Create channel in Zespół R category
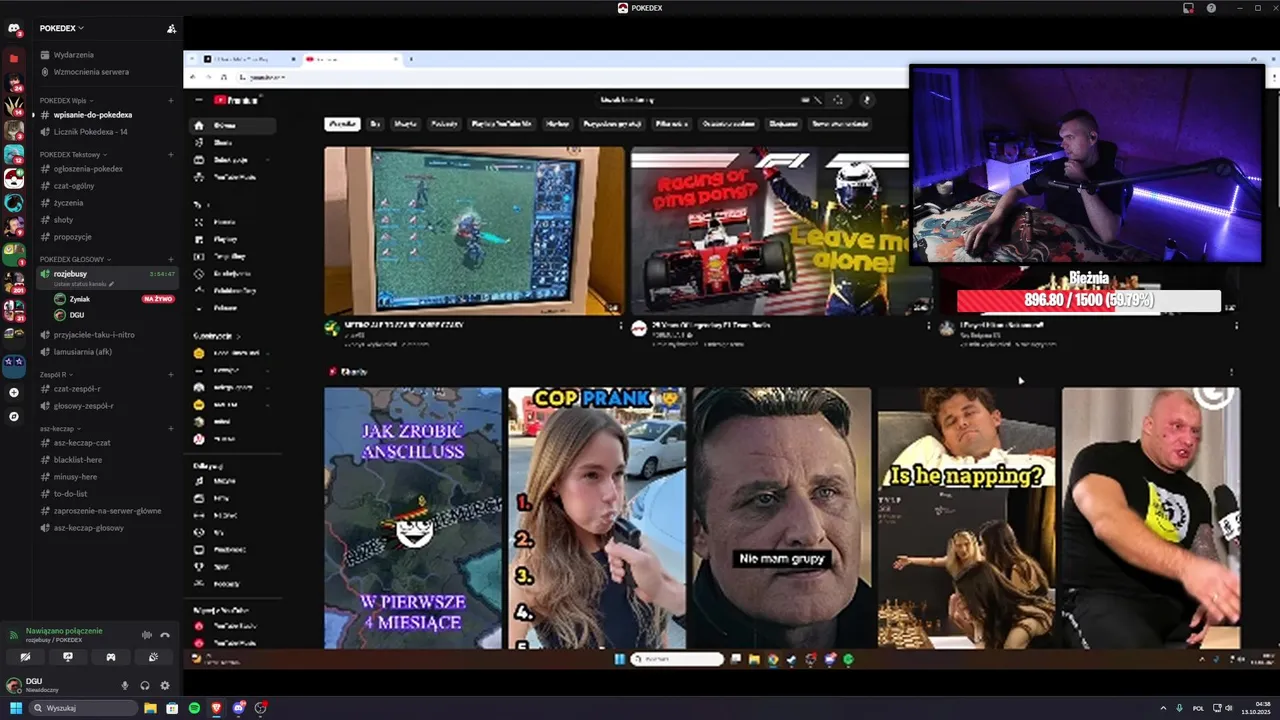Image resolution: width=1280 pixels, height=720 pixels. [x=171, y=374]
